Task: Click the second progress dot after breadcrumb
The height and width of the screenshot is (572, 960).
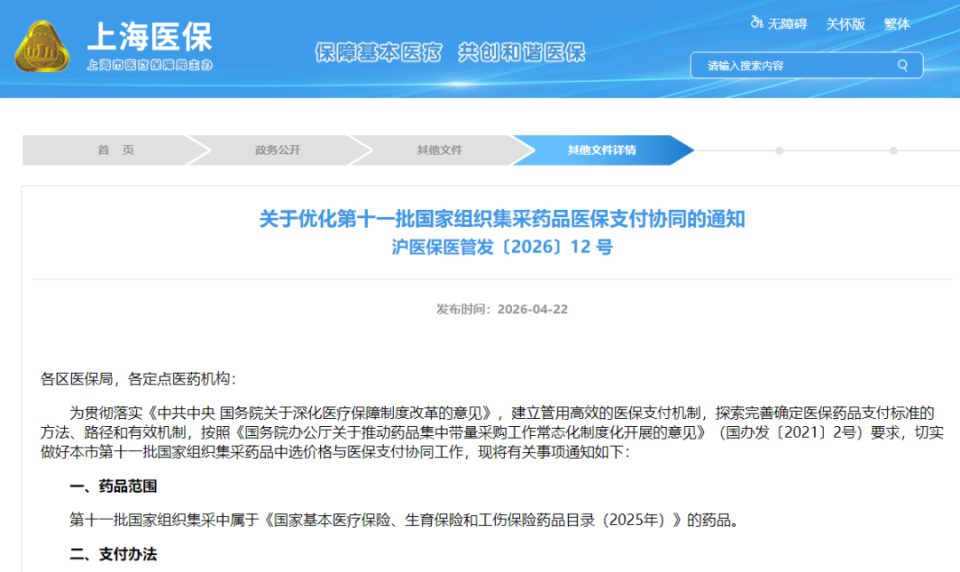Action: click(x=893, y=151)
